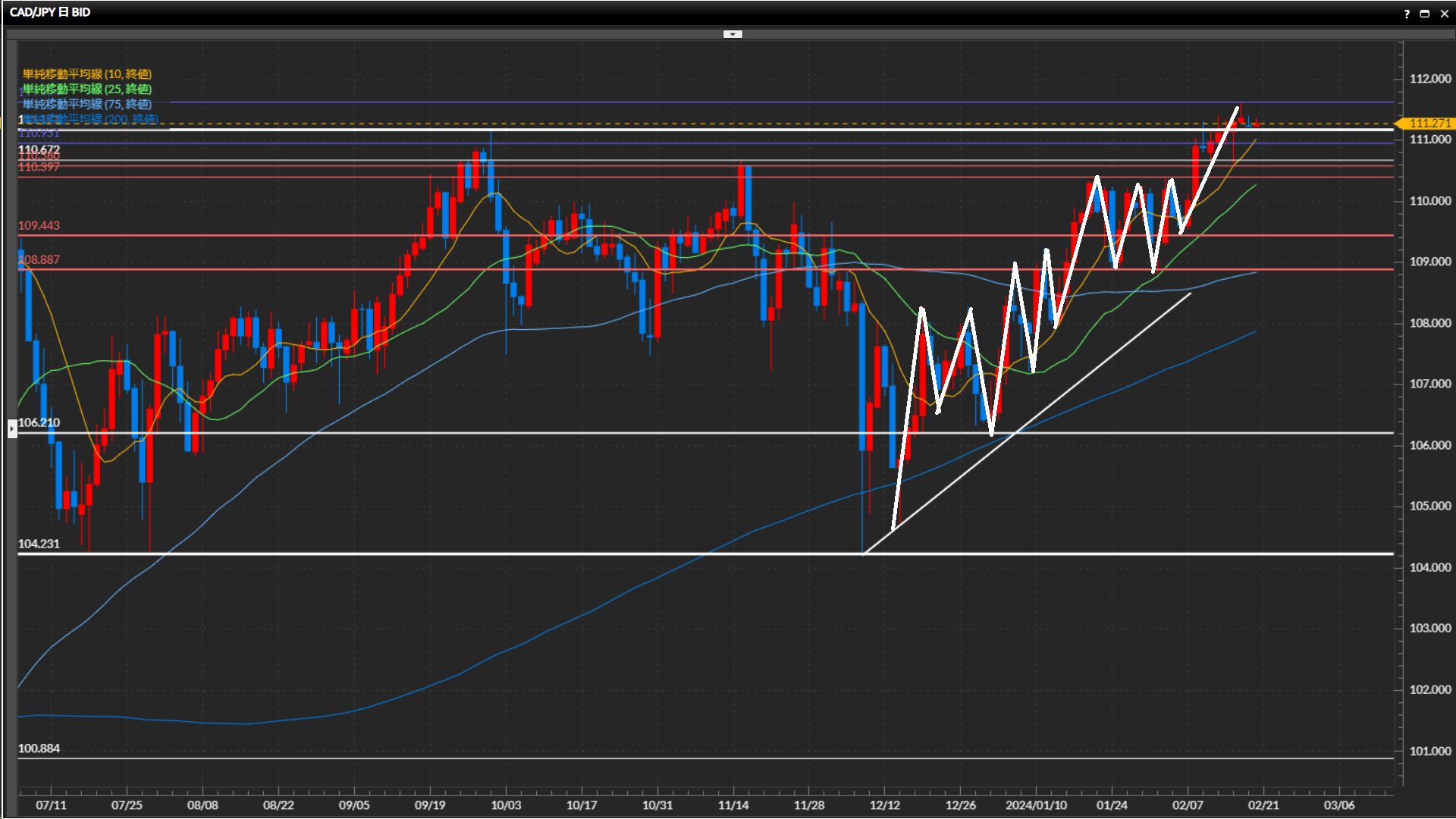
Task: Click the current price tag 111.271
Action: tap(1429, 123)
